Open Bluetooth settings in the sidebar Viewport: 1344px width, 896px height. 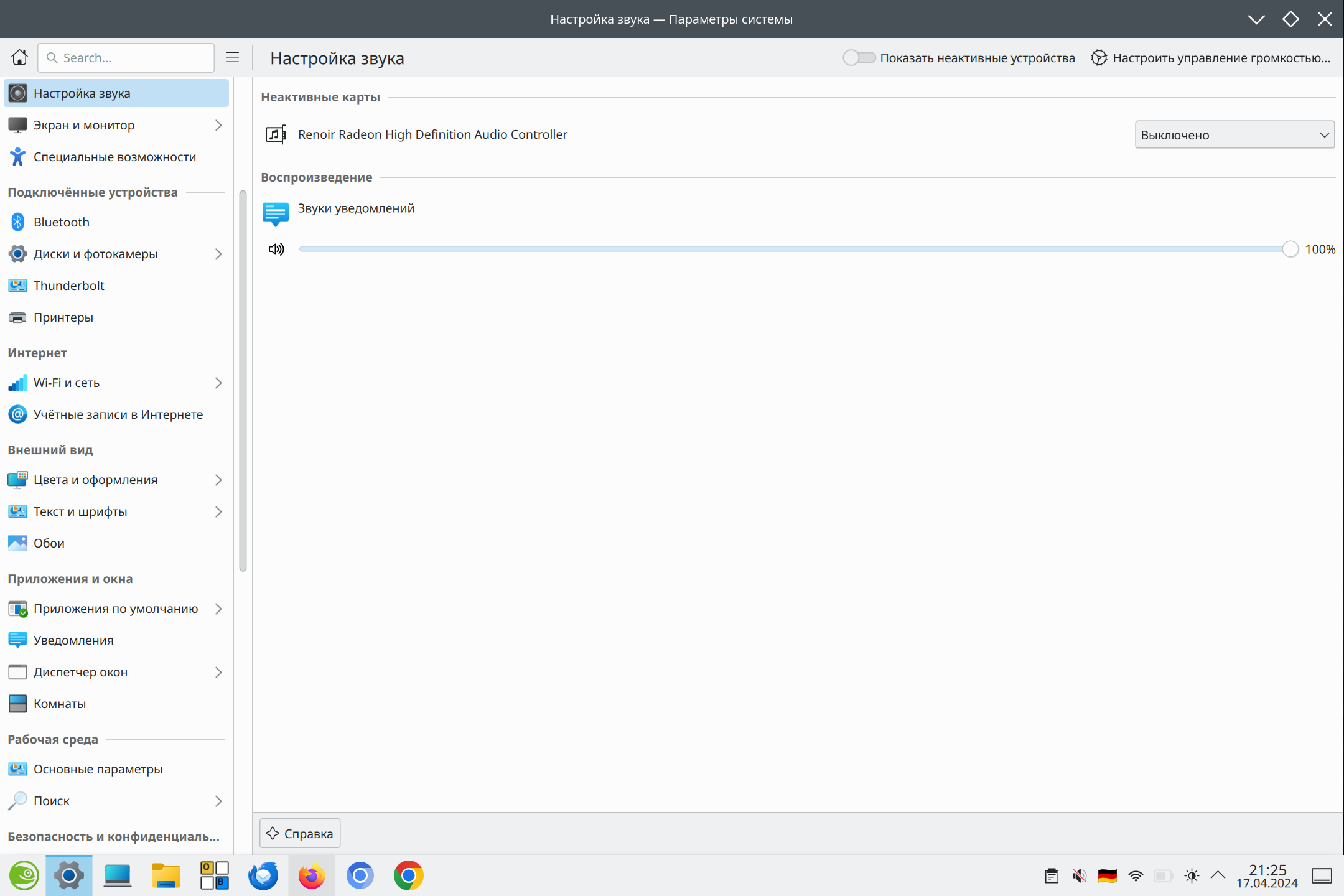pyautogui.click(x=62, y=222)
